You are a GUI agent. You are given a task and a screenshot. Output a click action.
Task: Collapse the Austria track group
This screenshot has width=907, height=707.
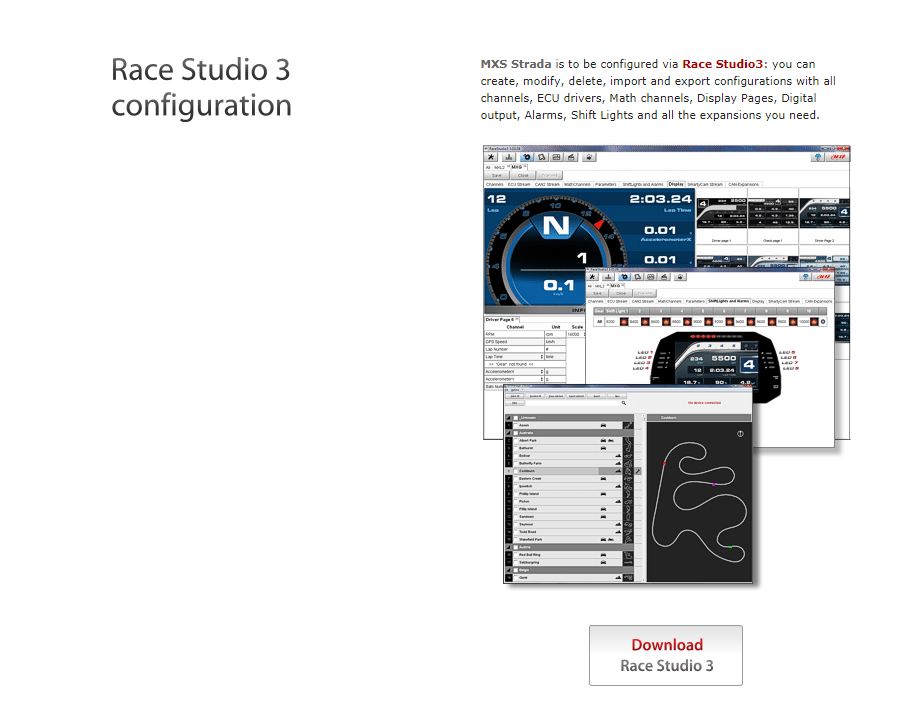[x=509, y=547]
